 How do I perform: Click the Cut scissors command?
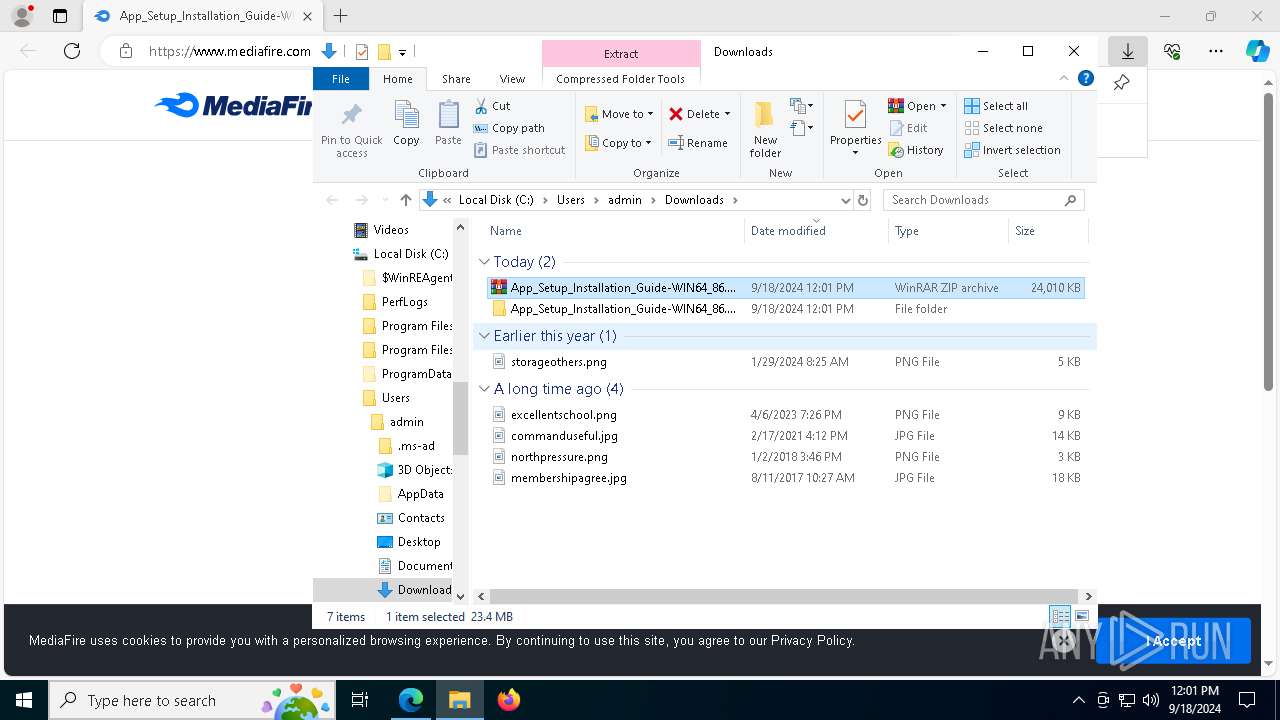492,105
